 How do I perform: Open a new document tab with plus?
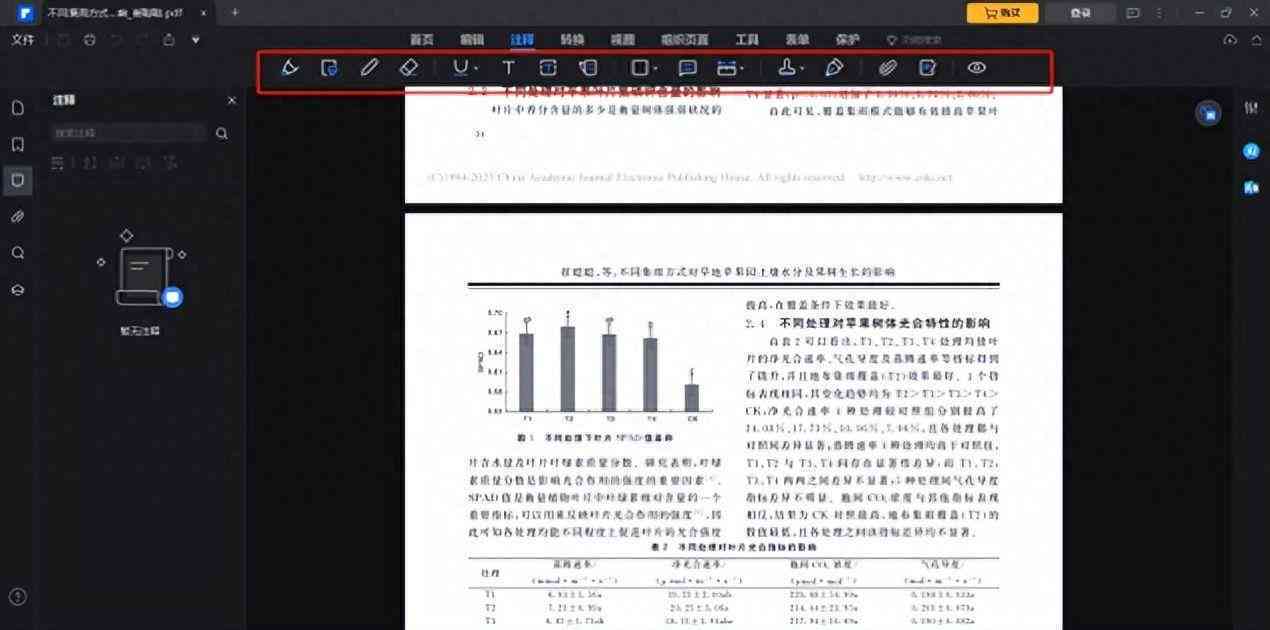click(x=235, y=12)
